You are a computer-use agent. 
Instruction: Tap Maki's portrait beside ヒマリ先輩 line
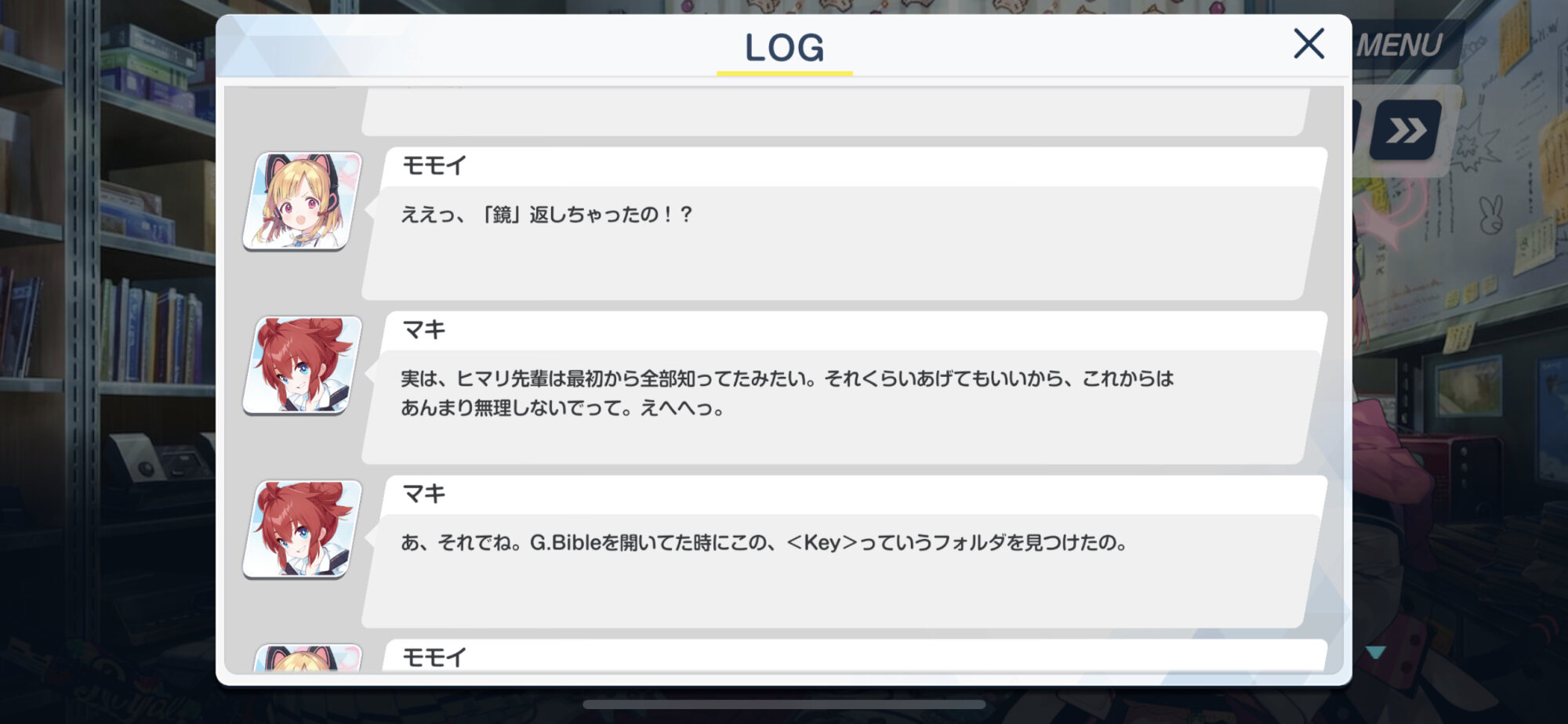303,365
